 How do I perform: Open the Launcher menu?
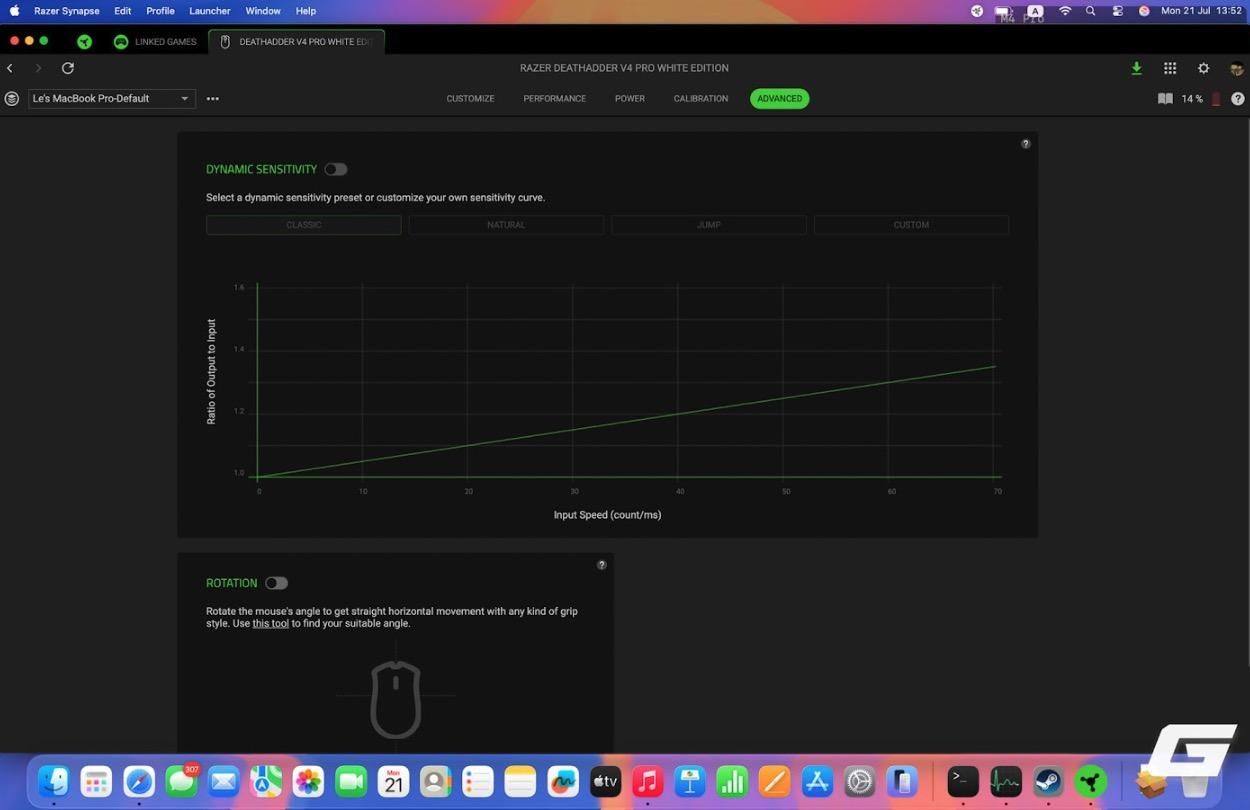click(210, 11)
